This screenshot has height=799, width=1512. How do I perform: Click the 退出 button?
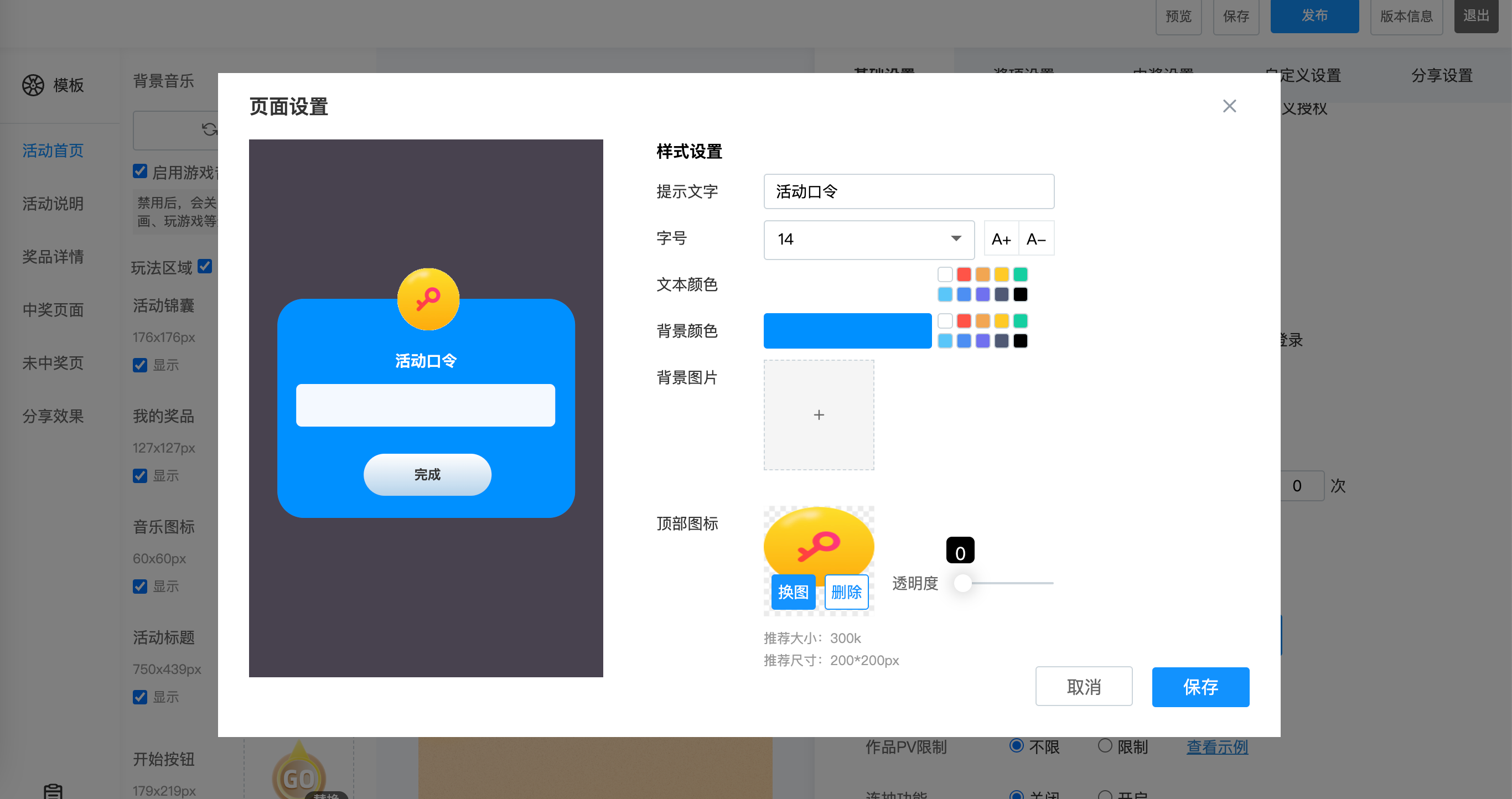point(1476,16)
